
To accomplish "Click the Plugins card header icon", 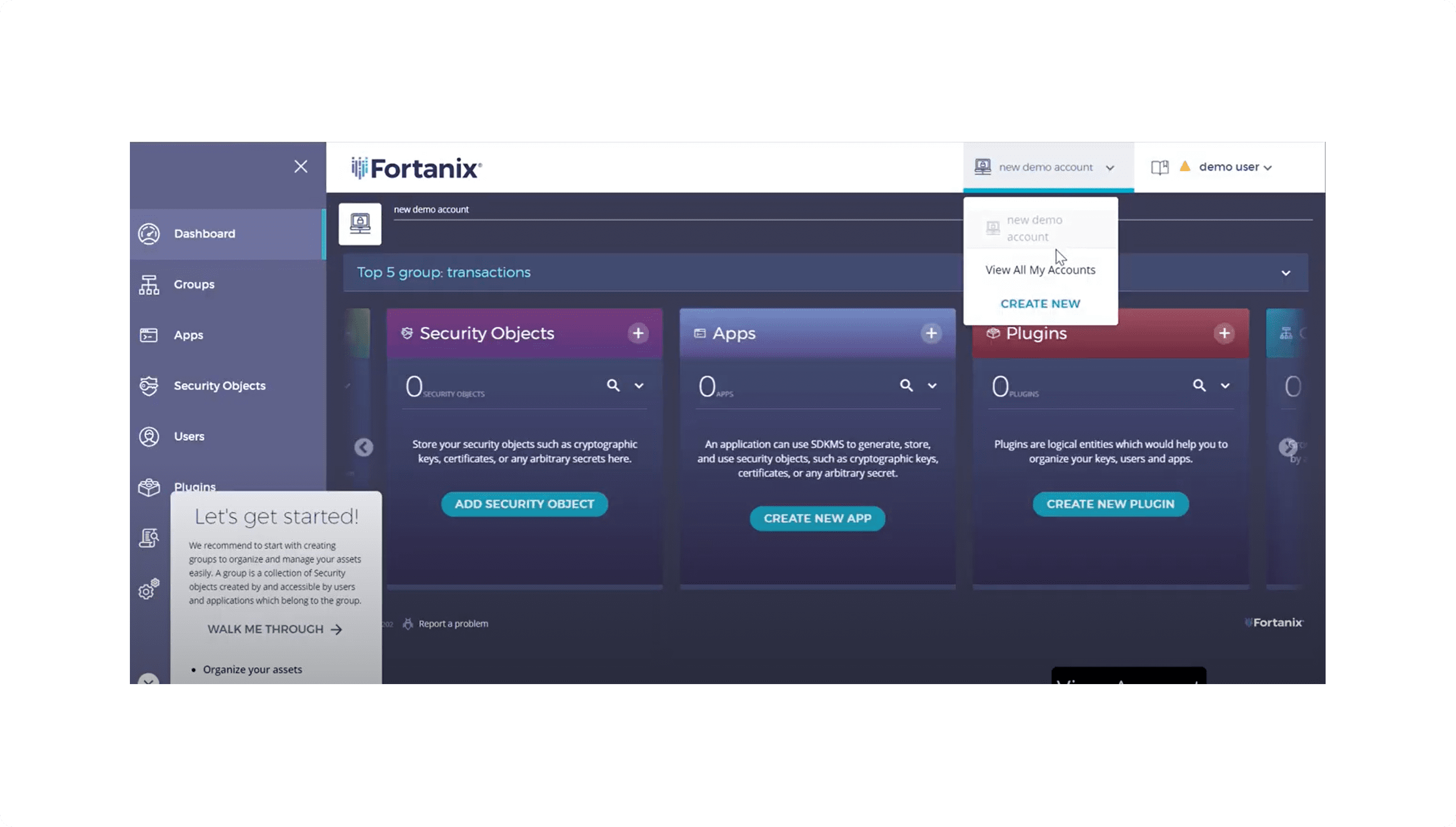I will (992, 333).
